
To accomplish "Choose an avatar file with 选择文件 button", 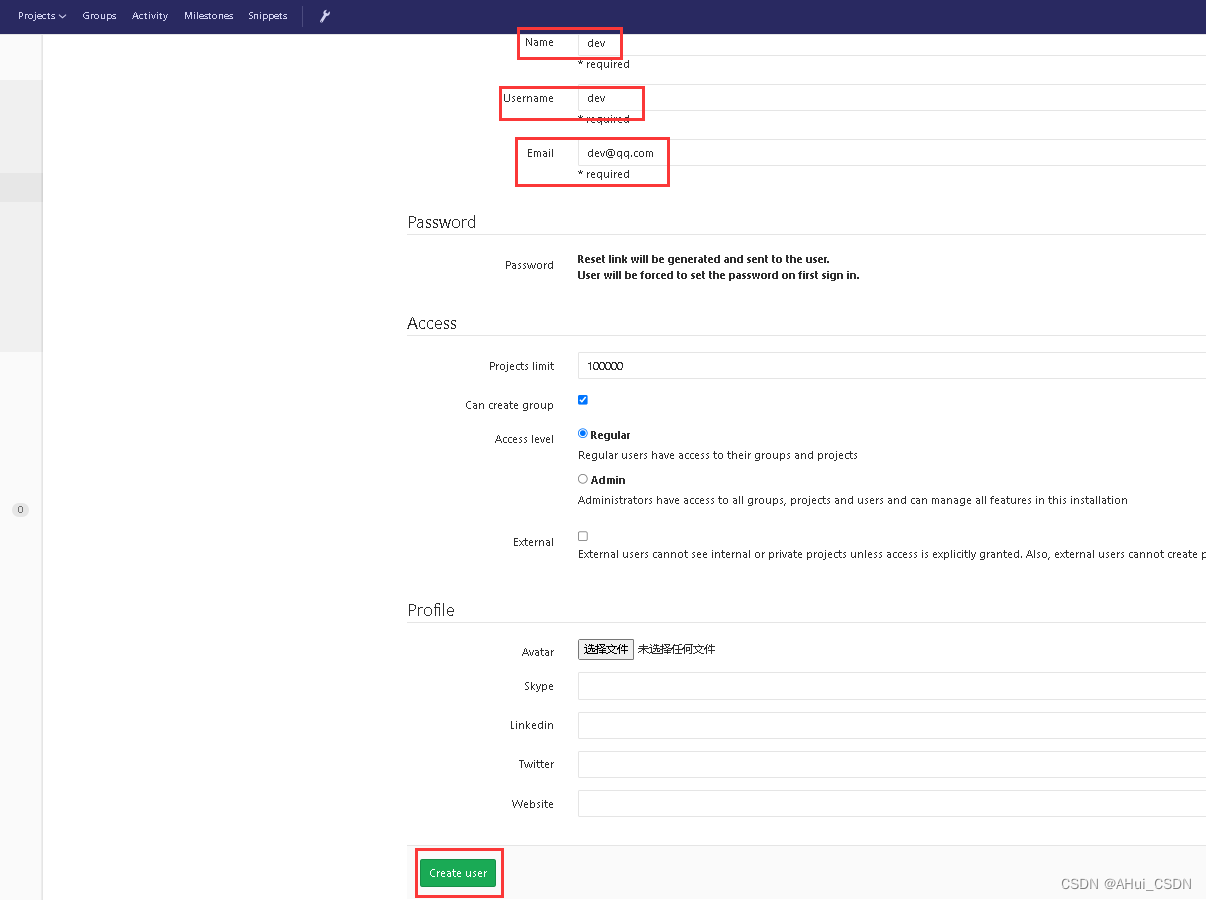I will tap(606, 649).
